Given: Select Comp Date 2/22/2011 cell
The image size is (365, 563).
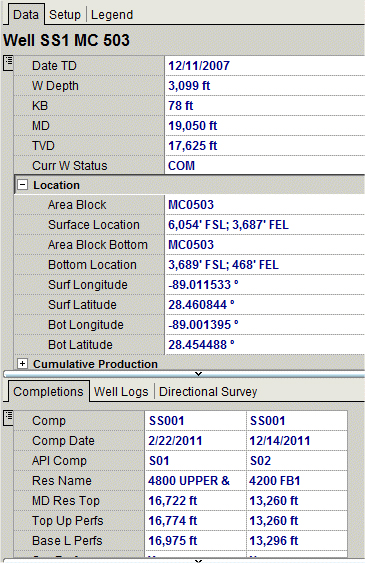Looking at the screenshot, I should 196,441.
